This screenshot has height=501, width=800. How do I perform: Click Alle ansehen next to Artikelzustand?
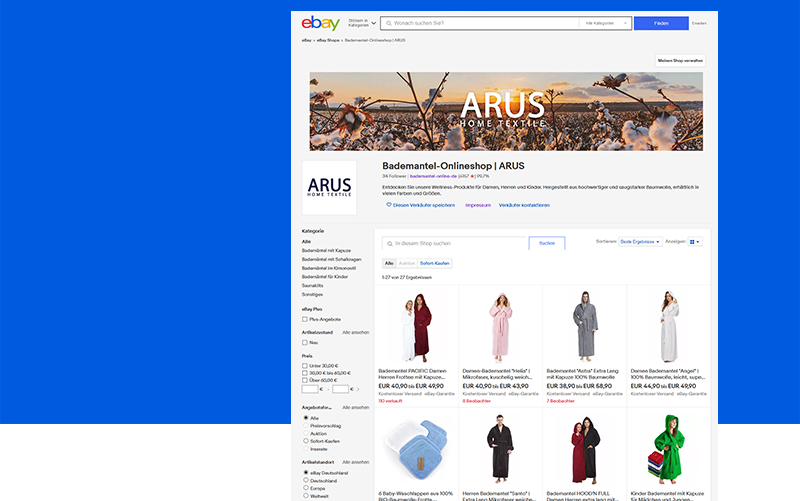pyautogui.click(x=356, y=332)
